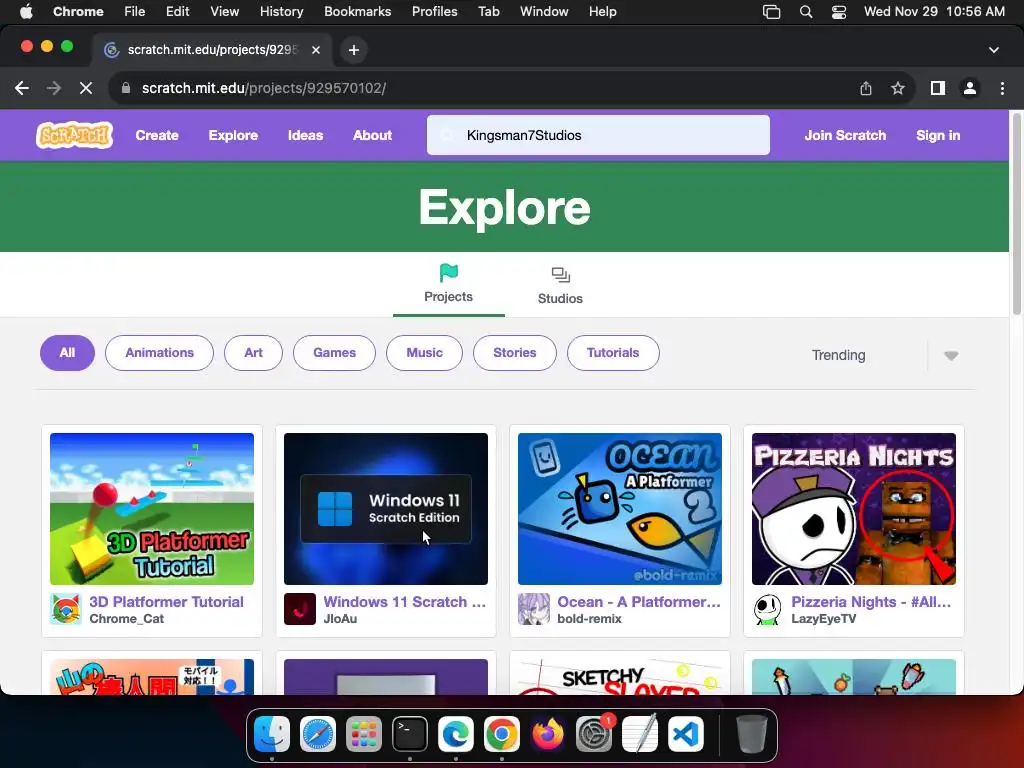This screenshot has height=768, width=1024.
Task: Click JloAu's avatar
Action: [300, 609]
